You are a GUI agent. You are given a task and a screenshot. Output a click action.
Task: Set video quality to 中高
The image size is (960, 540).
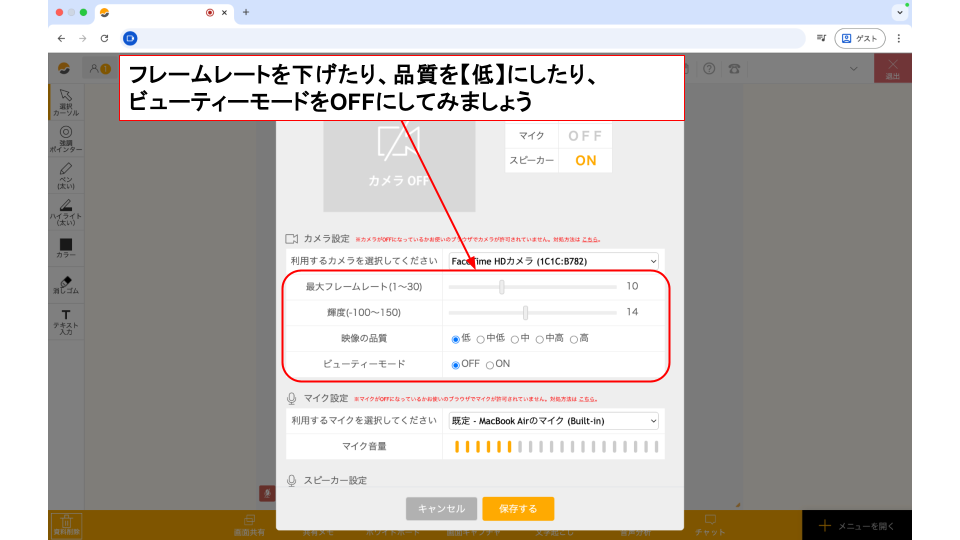coord(540,339)
